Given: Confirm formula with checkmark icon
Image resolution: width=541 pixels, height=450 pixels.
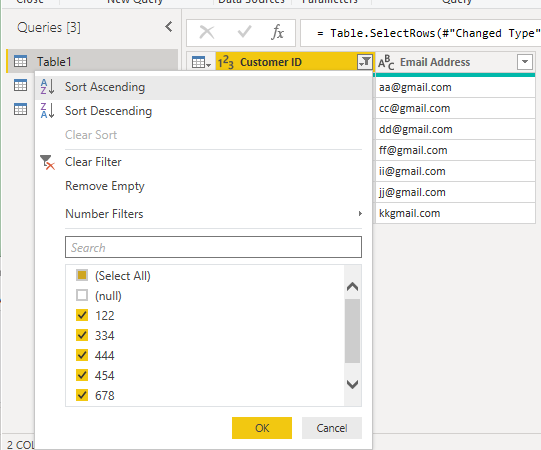Looking at the screenshot, I should (x=244, y=32).
